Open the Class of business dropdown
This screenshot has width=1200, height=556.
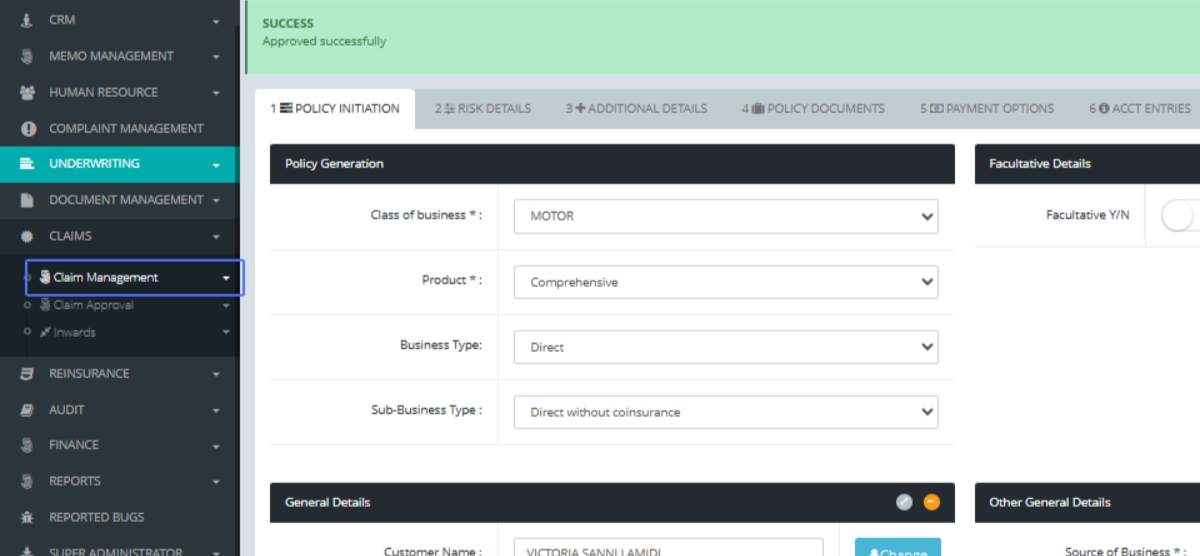725,216
